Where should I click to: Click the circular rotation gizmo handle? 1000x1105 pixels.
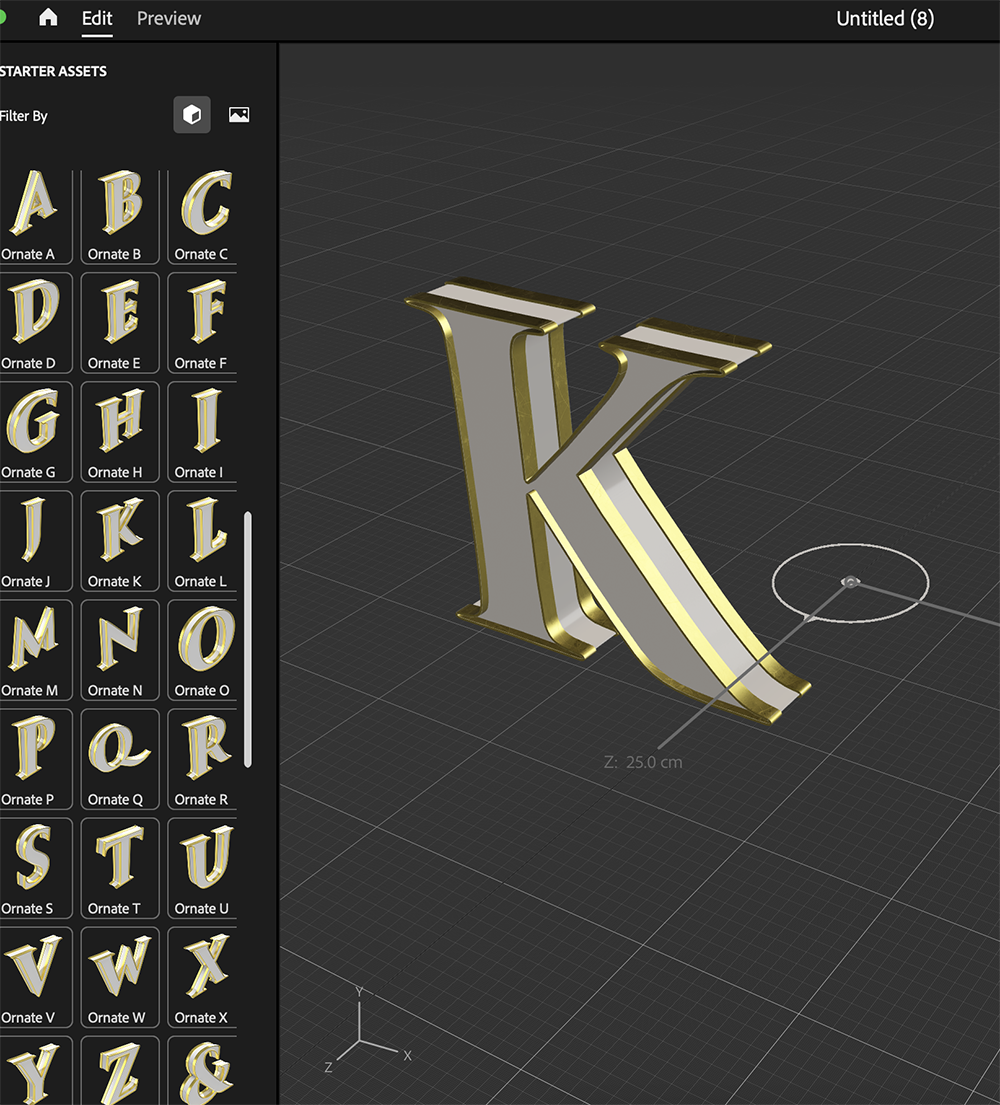coord(850,582)
